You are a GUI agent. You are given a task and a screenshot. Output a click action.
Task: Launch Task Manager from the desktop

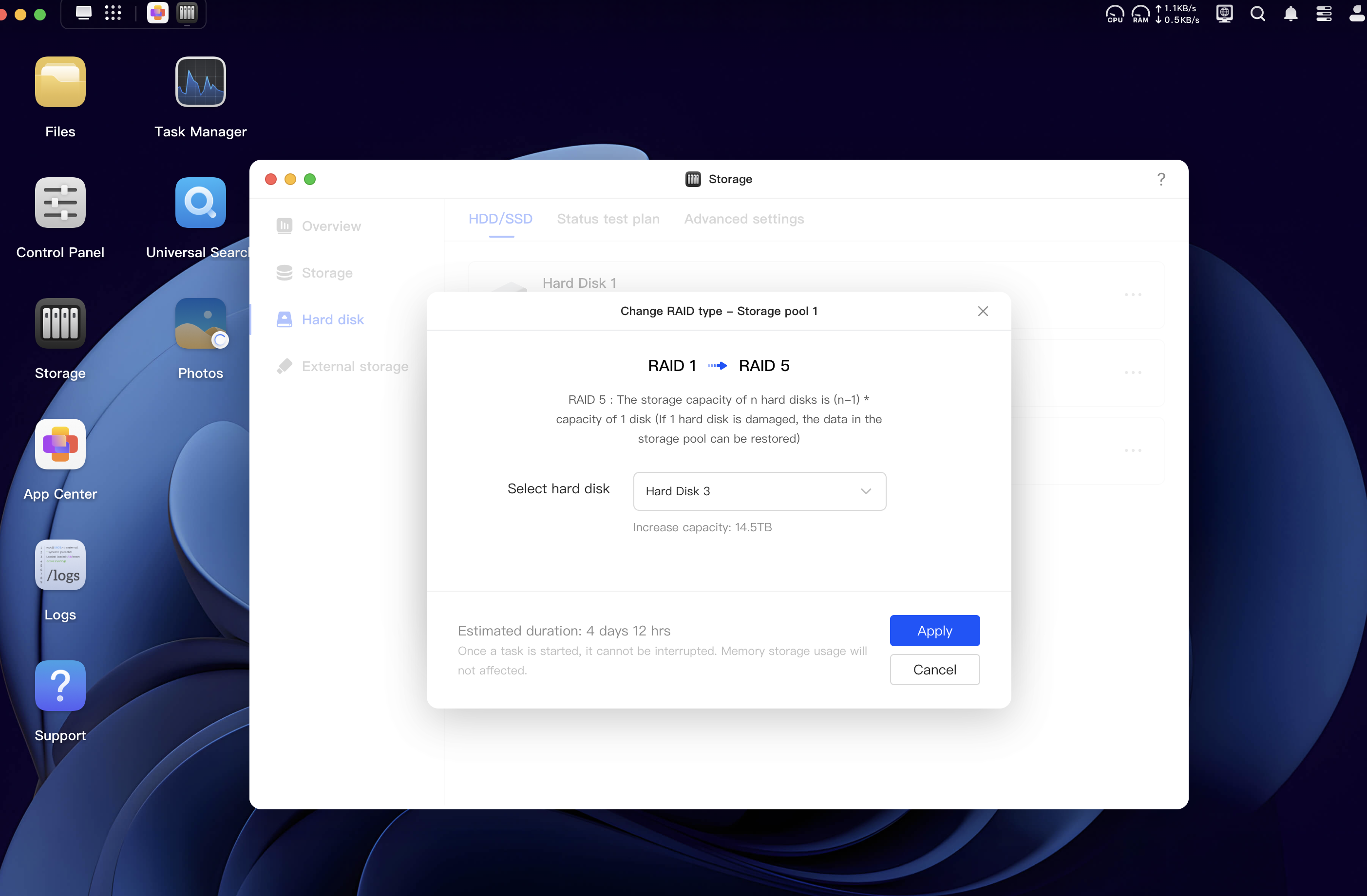point(200,82)
